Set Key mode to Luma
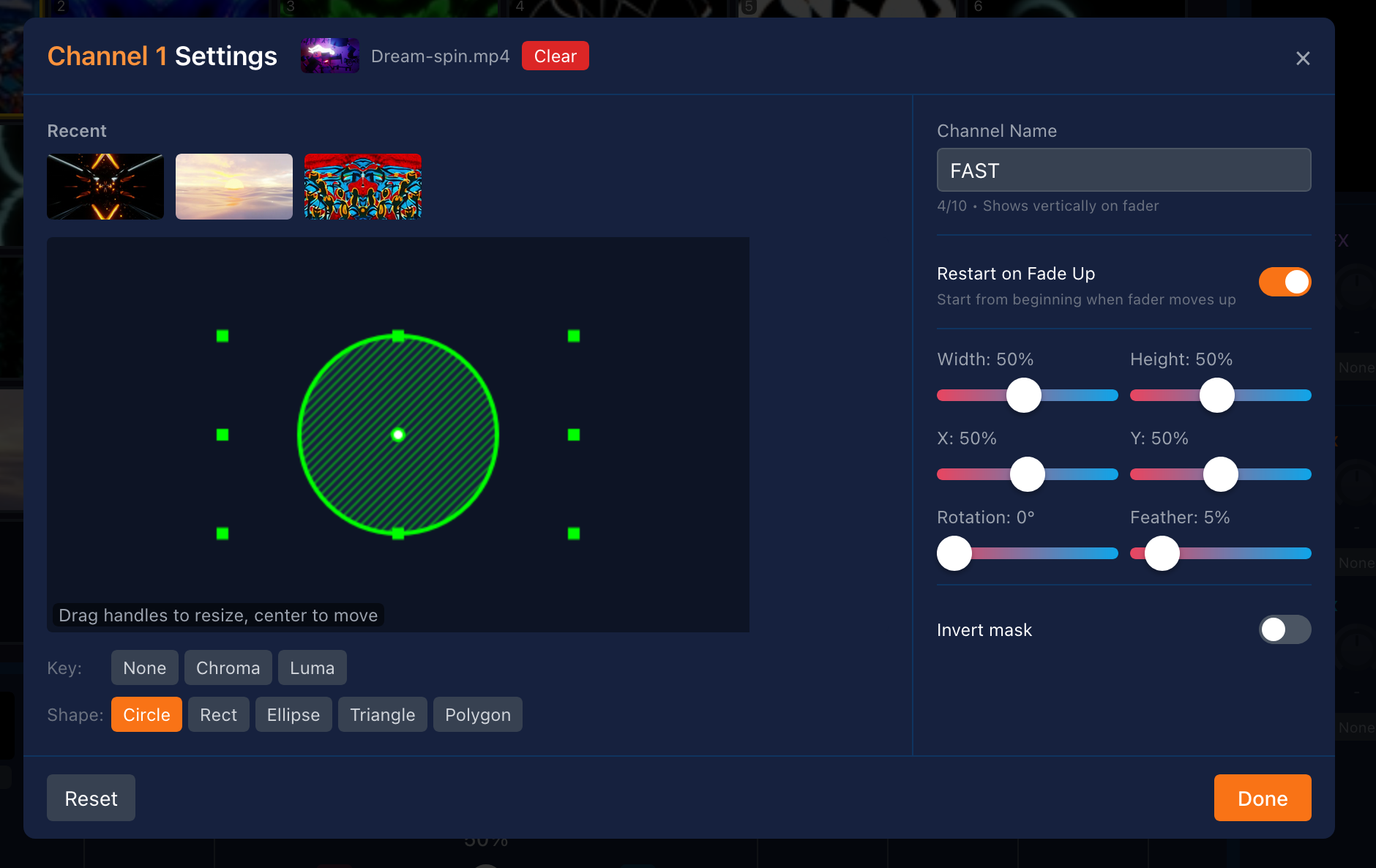This screenshot has width=1376, height=868. tap(312, 667)
